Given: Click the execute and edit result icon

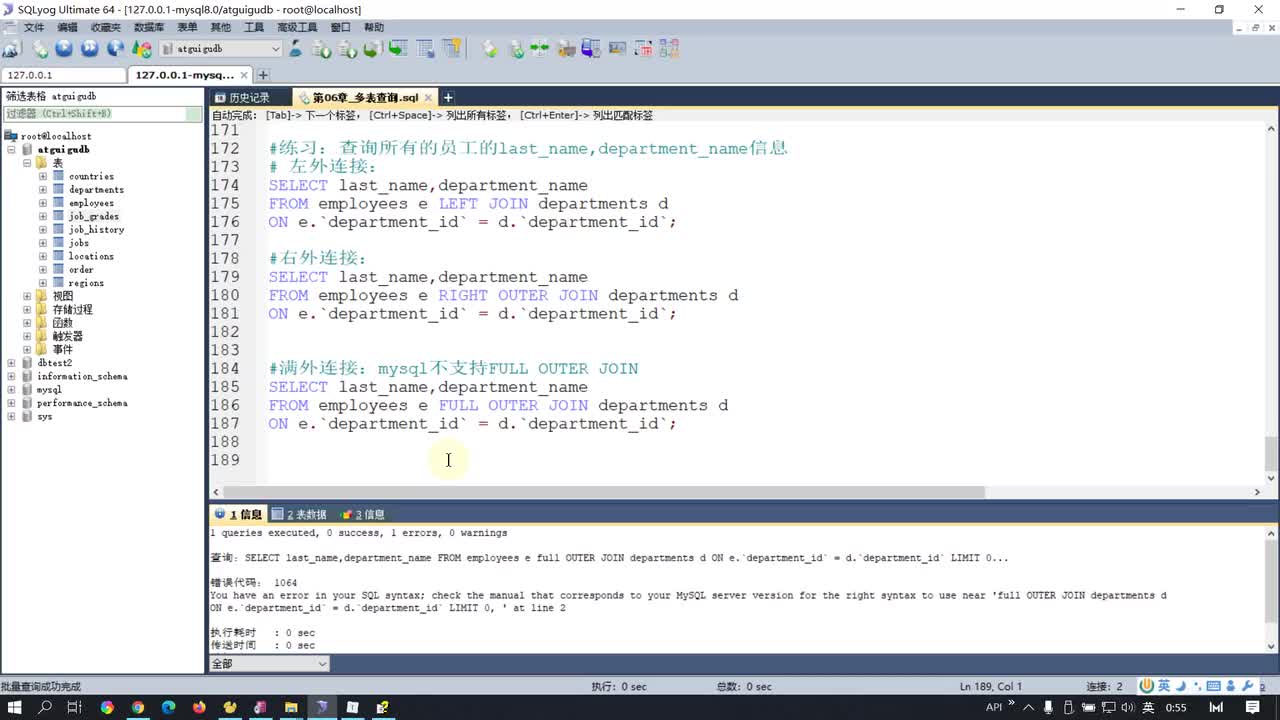Looking at the screenshot, I should click(116, 48).
